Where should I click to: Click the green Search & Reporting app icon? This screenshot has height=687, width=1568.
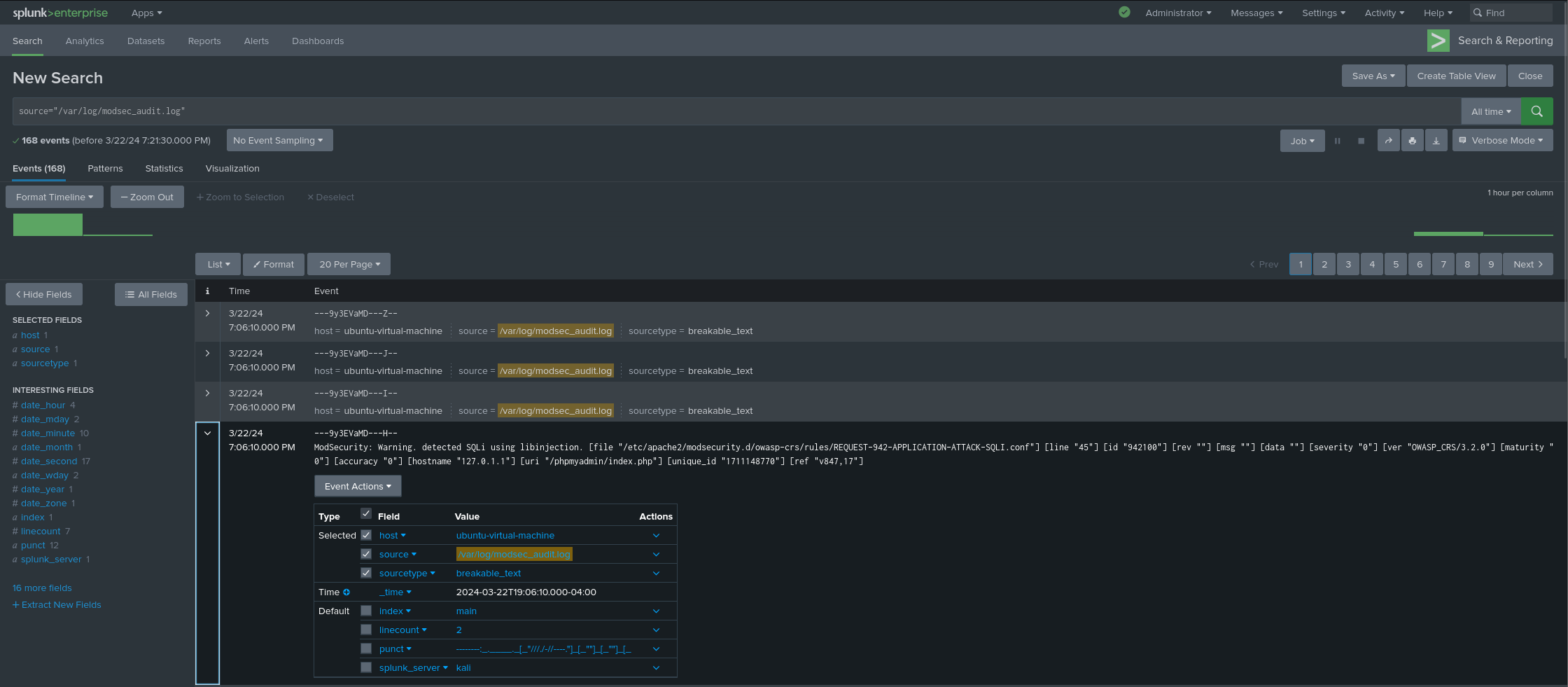[1438, 41]
